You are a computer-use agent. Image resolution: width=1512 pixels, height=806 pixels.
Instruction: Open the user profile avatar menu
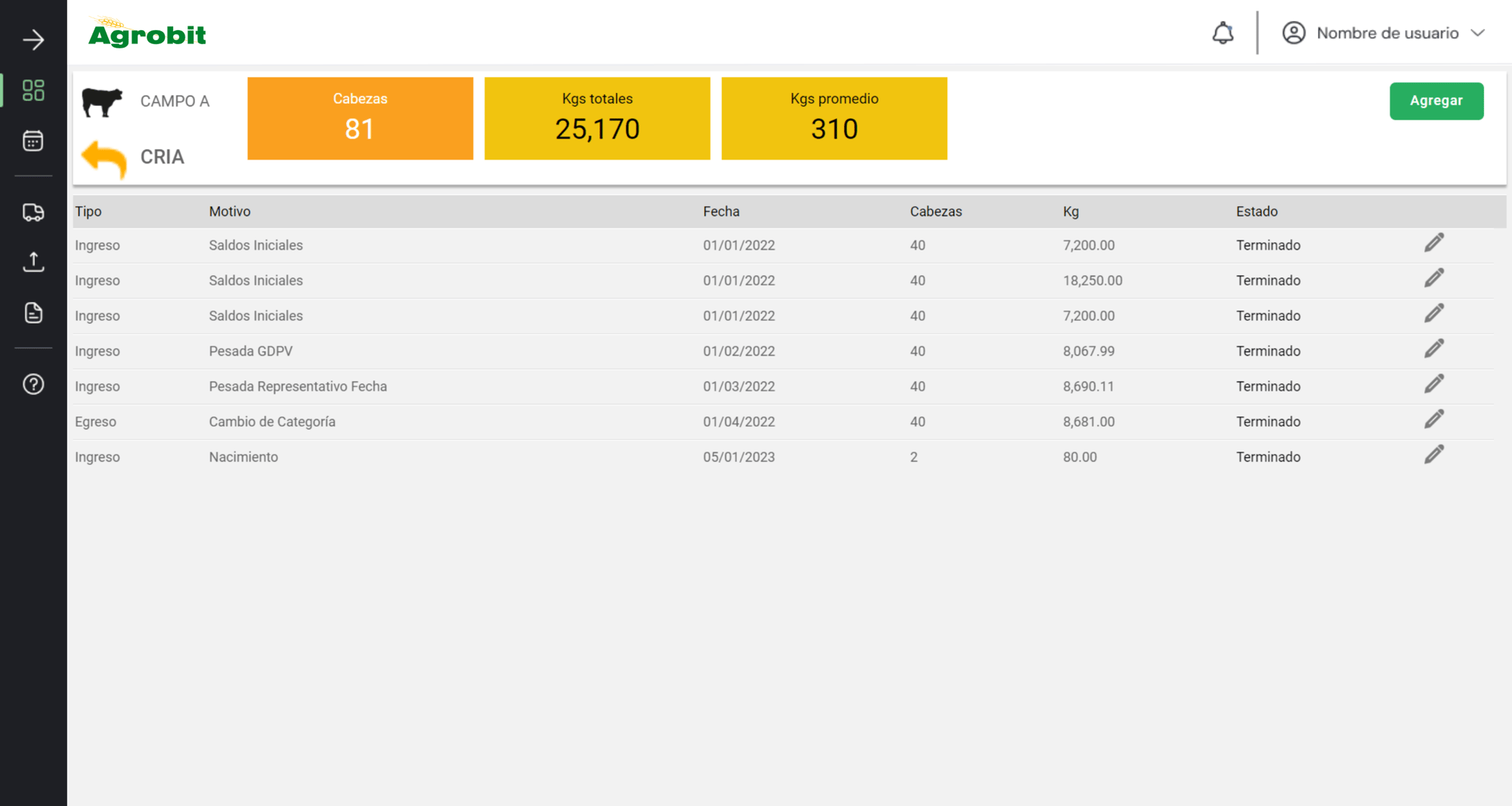point(1294,33)
